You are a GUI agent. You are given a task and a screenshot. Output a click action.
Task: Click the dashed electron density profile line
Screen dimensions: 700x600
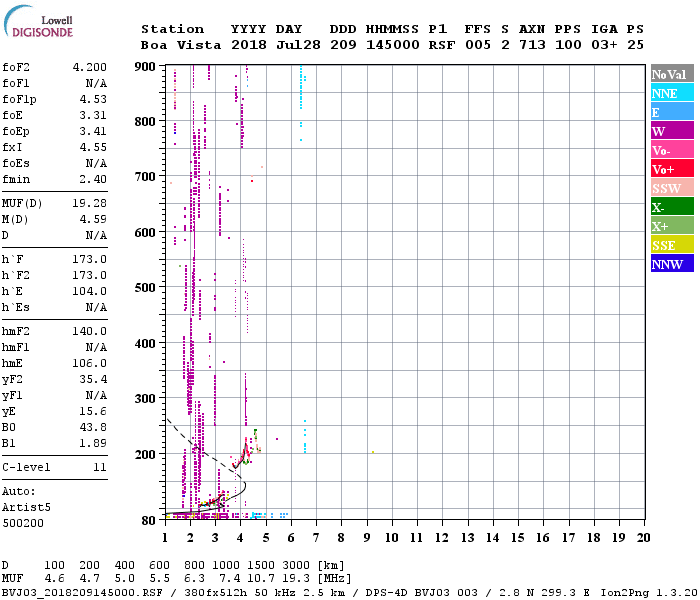[x=201, y=450]
